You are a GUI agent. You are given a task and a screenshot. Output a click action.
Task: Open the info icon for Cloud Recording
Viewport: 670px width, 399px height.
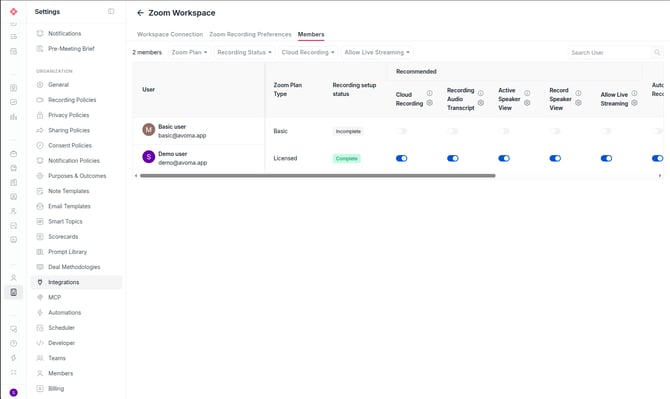[429, 93]
